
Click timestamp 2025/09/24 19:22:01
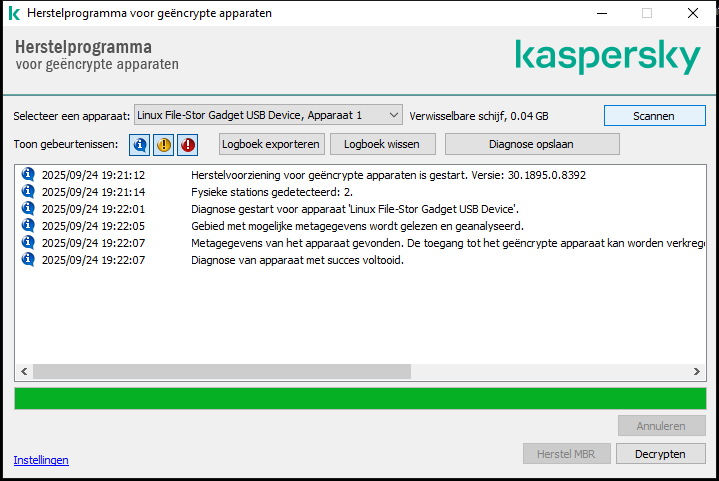pyautogui.click(x=94, y=210)
